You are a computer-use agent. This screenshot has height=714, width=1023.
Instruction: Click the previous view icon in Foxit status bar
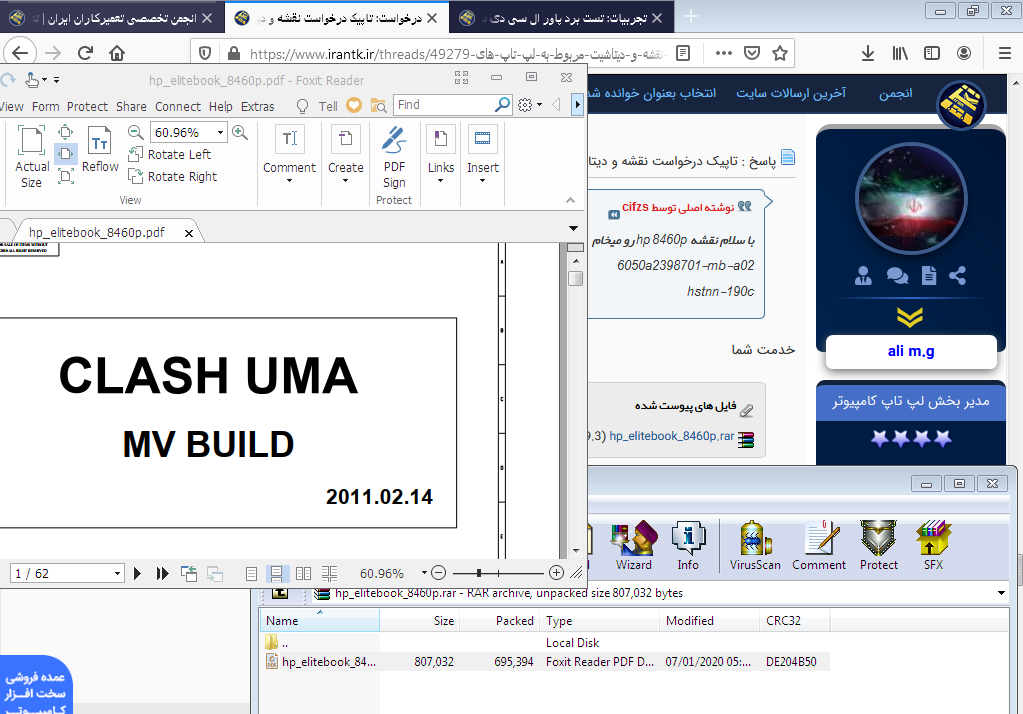point(189,574)
